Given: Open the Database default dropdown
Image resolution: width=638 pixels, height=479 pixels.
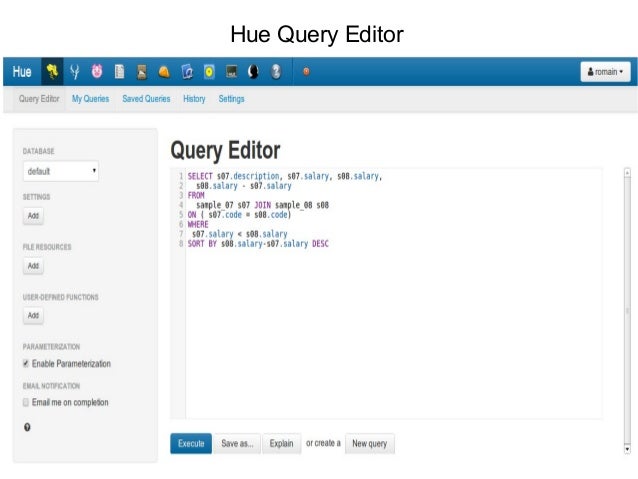Looking at the screenshot, I should (x=61, y=171).
